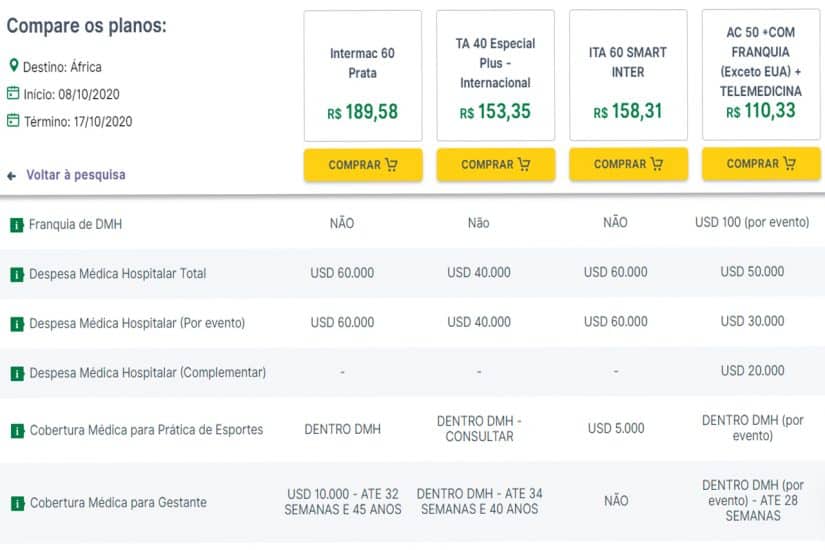The width and height of the screenshot is (825, 550).
Task: Click calendar icon beside Início date
Action: tap(13, 93)
